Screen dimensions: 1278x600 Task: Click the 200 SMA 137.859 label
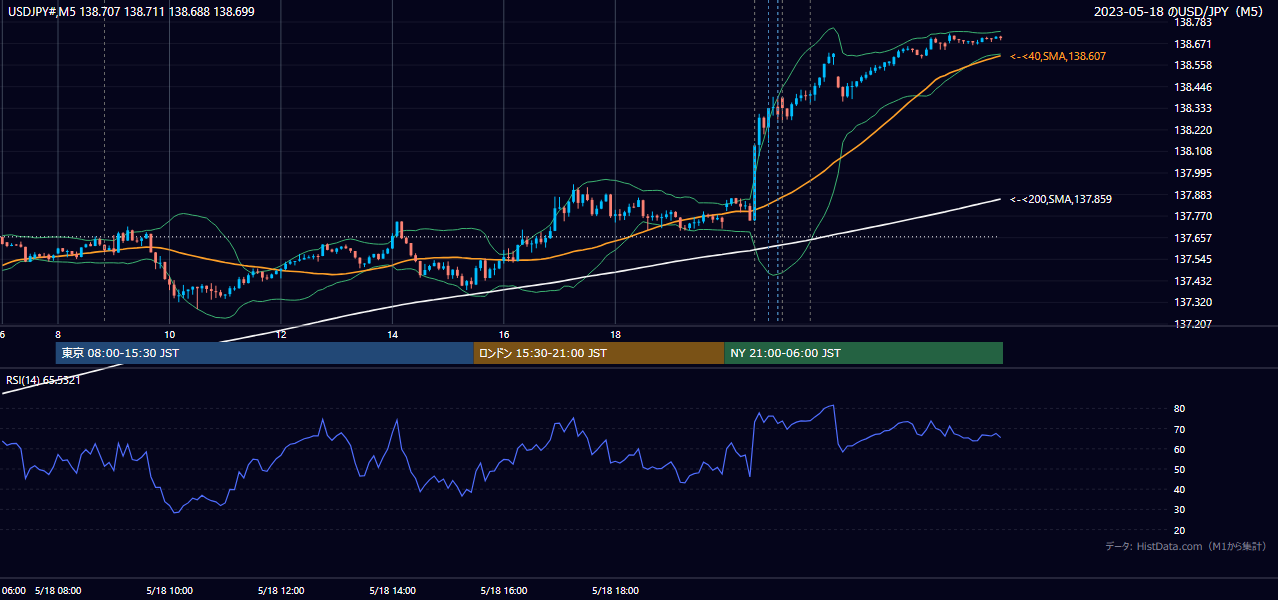(x=1061, y=200)
